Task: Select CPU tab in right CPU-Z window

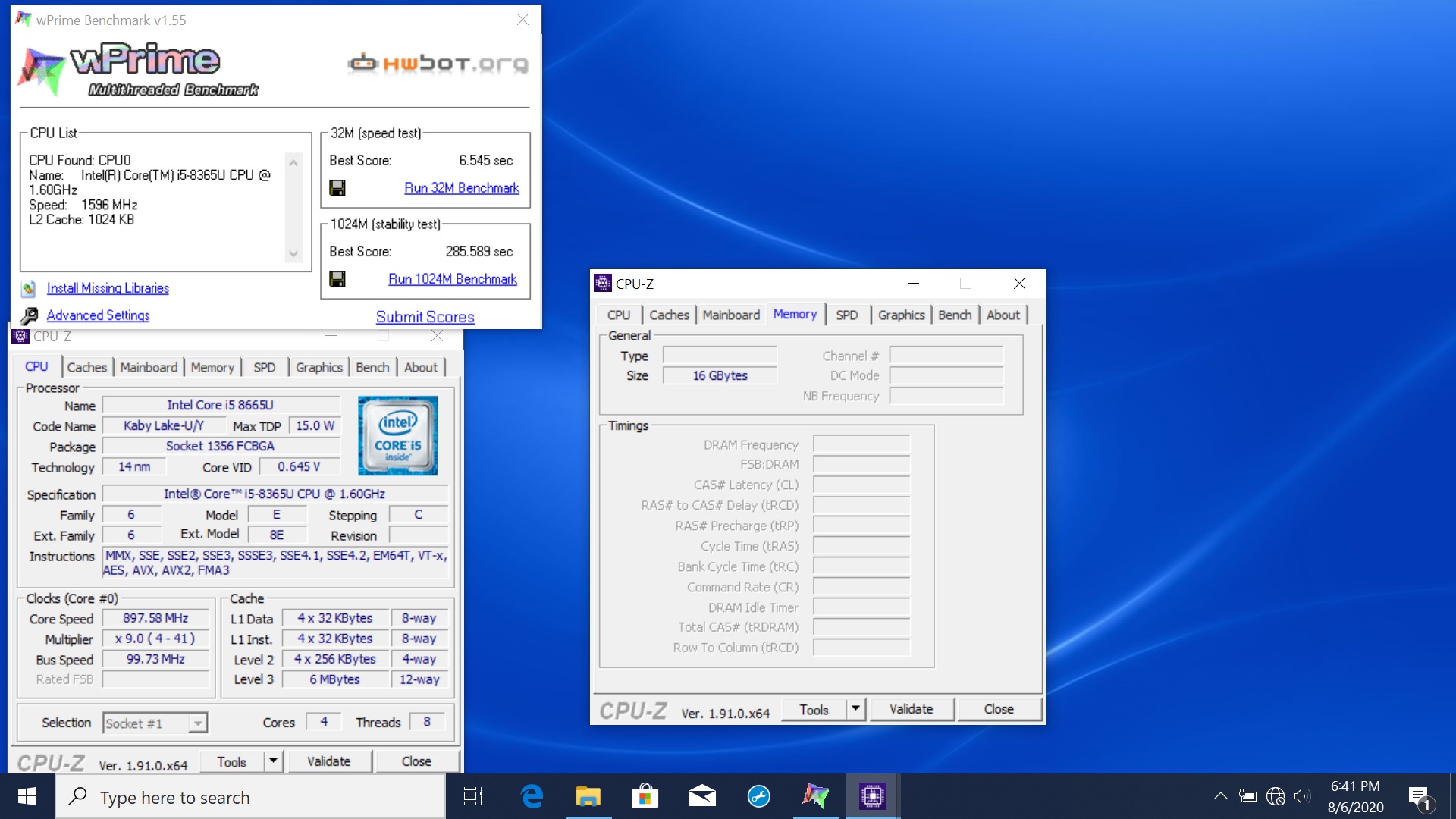Action: click(x=619, y=315)
